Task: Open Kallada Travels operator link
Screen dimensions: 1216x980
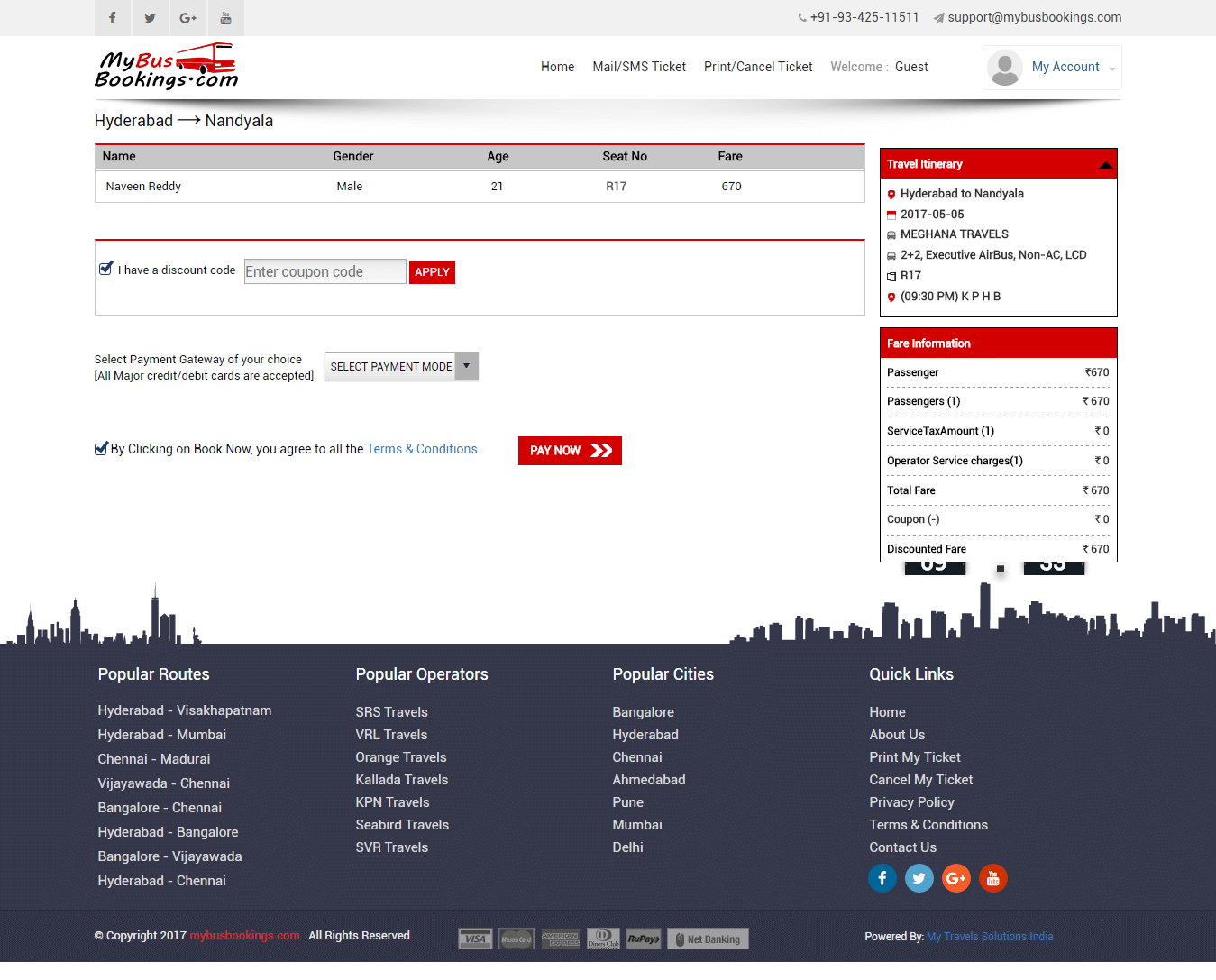Action: coord(402,780)
